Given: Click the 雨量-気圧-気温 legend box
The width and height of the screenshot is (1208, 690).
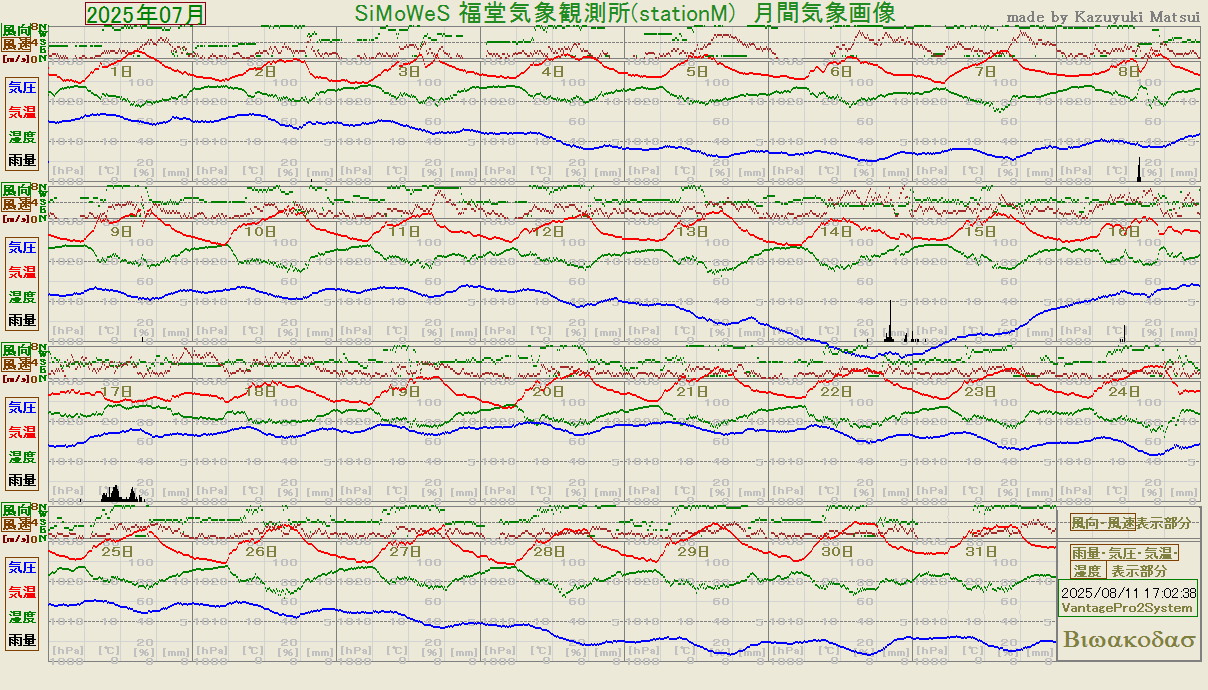Looking at the screenshot, I should (x=1125, y=553).
